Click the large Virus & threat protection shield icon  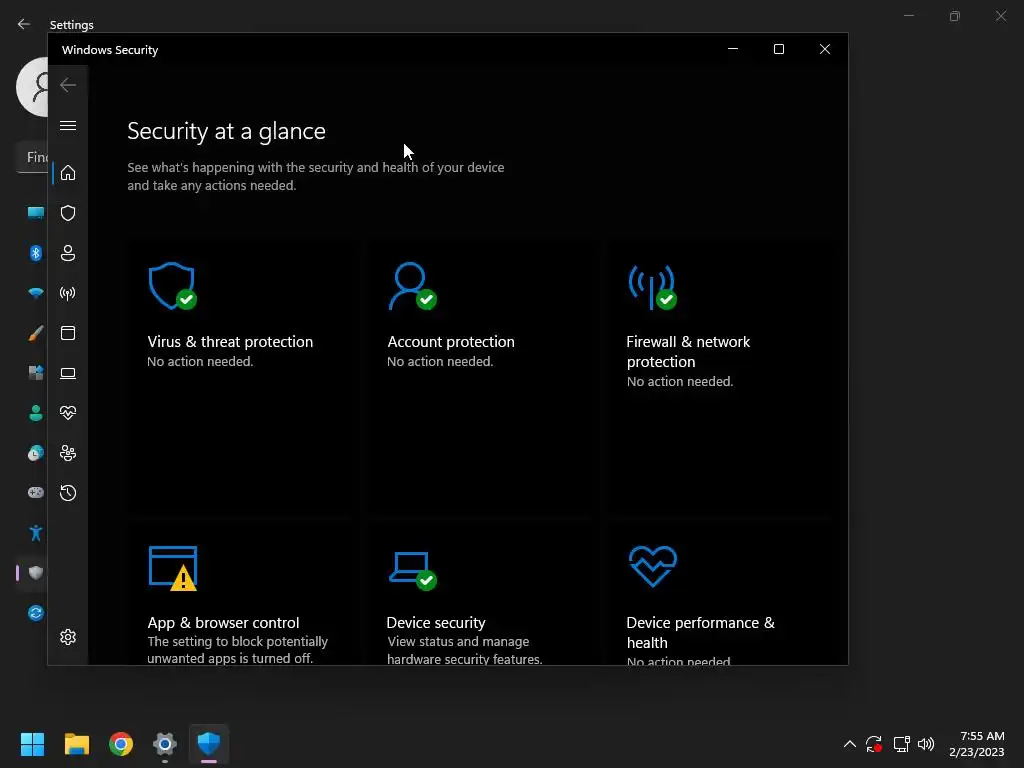pos(172,285)
